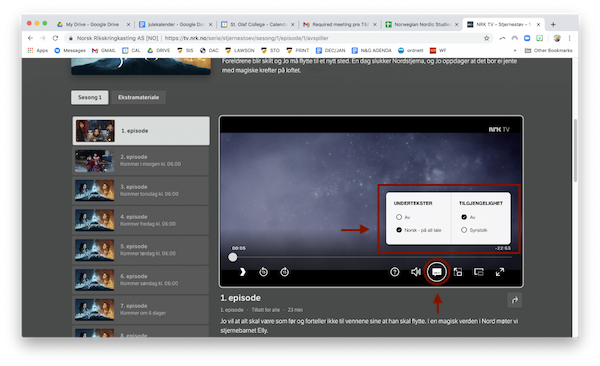Image resolution: width=600 pixels, height=366 pixels.
Task: Open Apps bookmark shortcut
Action: click(38, 50)
